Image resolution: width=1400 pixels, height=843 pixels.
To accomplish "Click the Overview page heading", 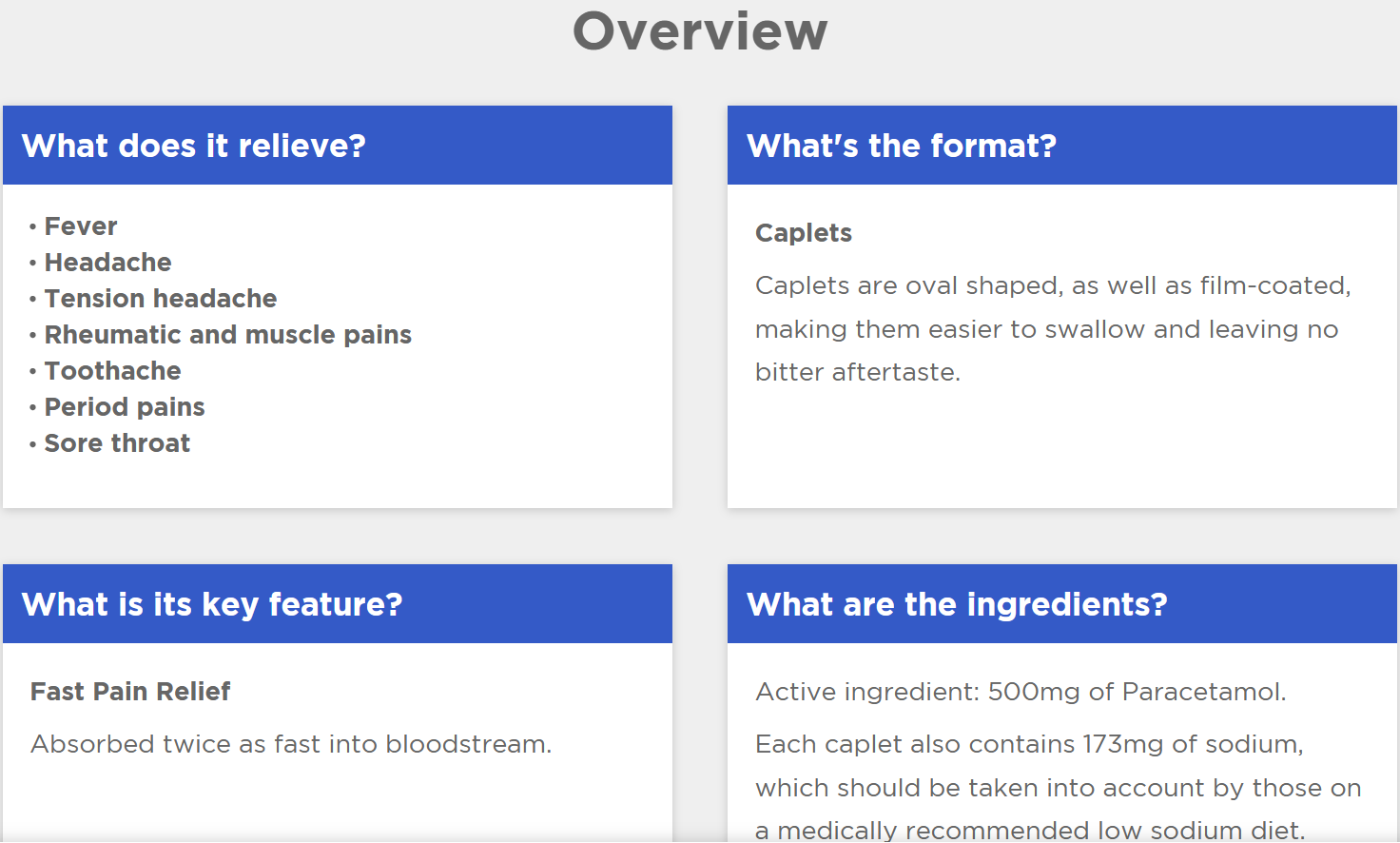I will [x=700, y=30].
